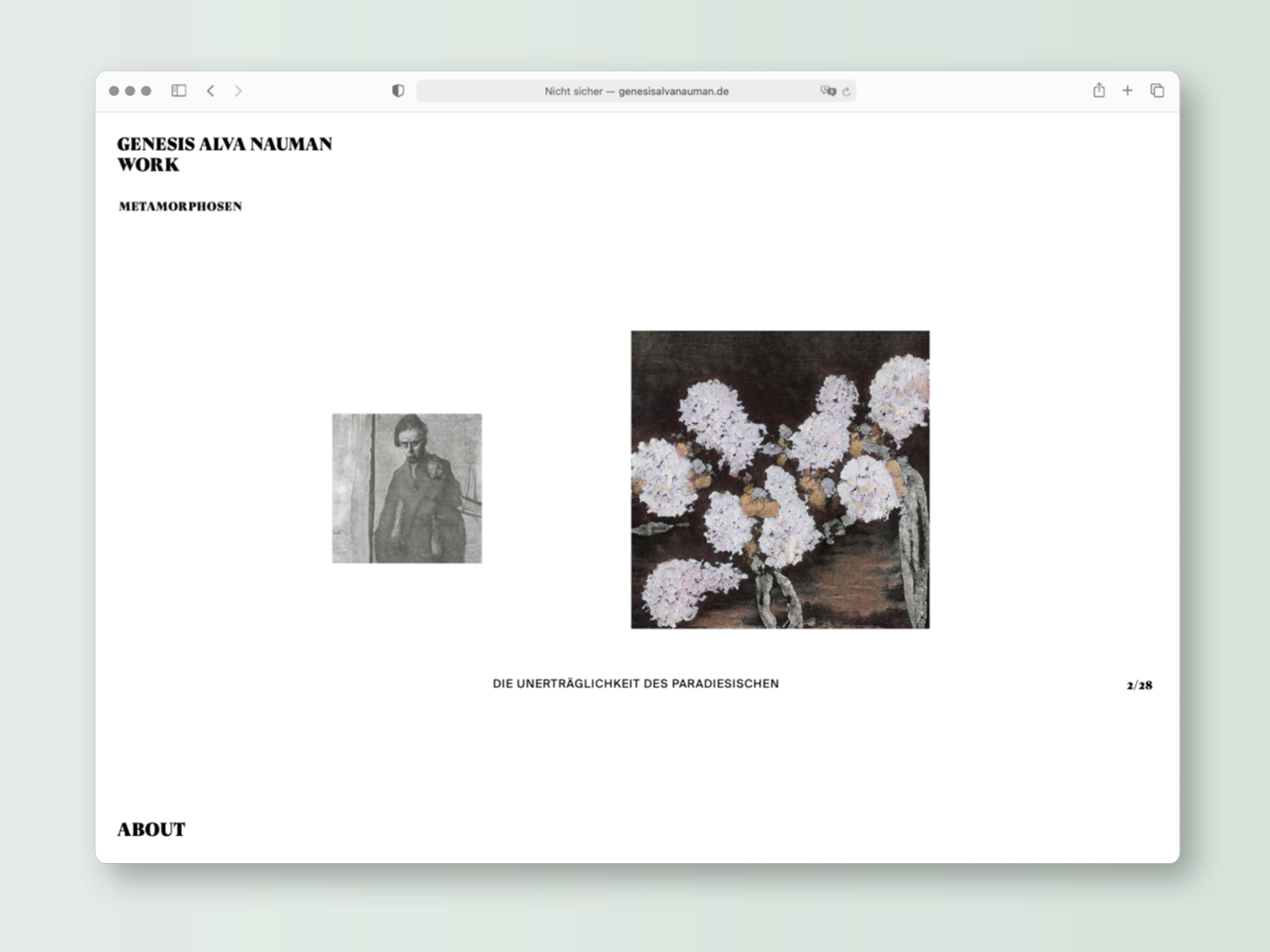The height and width of the screenshot is (952, 1270).
Task: Click the address bar field
Action: click(636, 91)
